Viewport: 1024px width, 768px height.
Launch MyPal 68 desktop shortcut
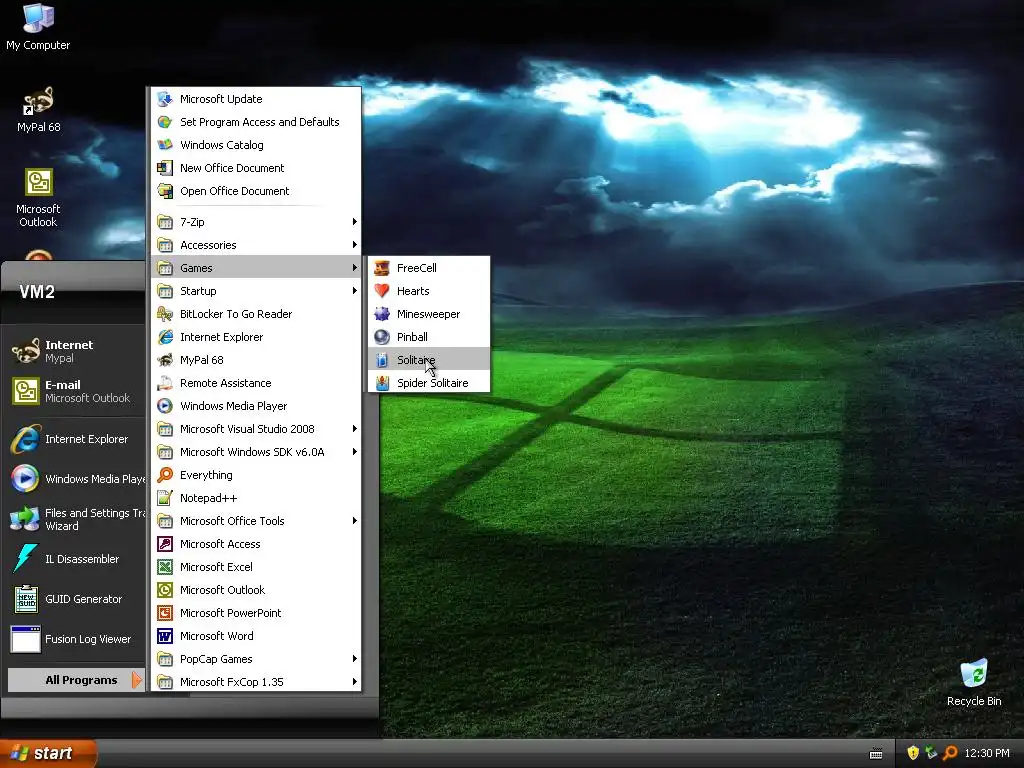[x=38, y=109]
